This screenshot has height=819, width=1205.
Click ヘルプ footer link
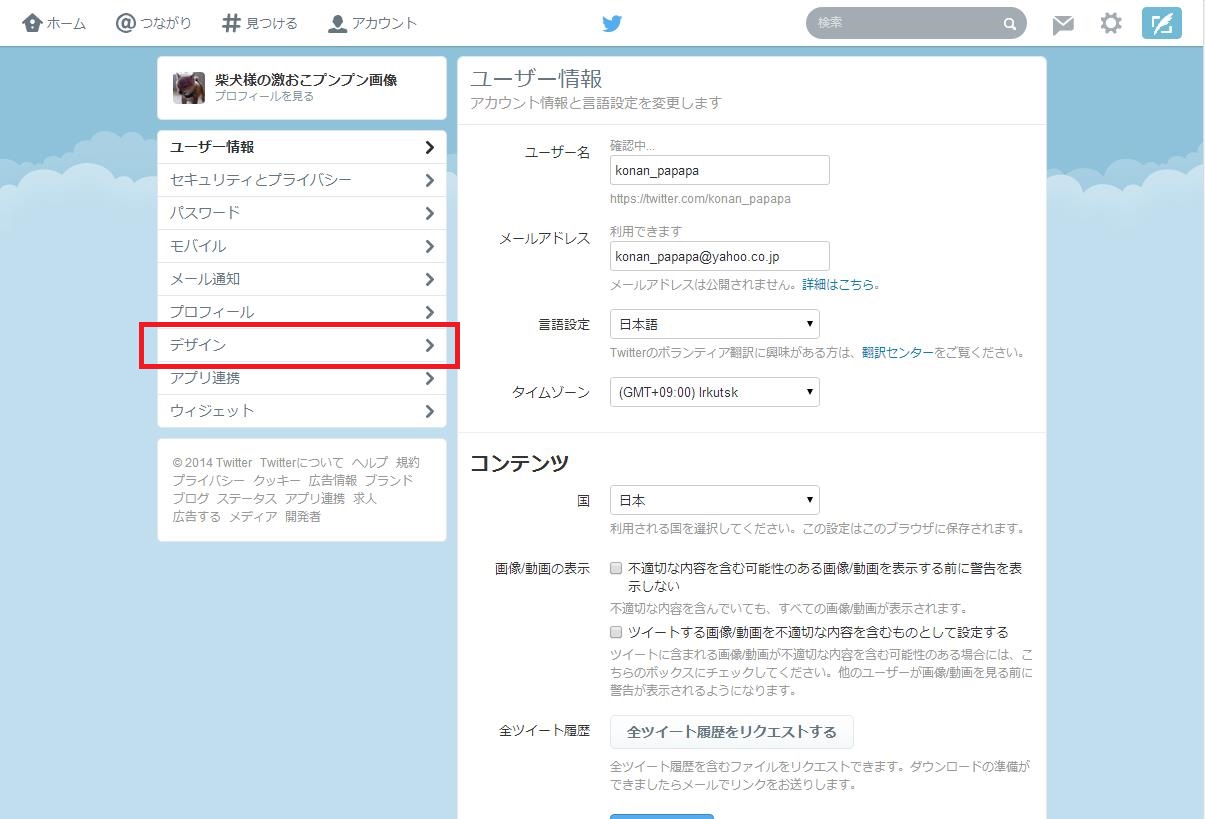pyautogui.click(x=370, y=463)
